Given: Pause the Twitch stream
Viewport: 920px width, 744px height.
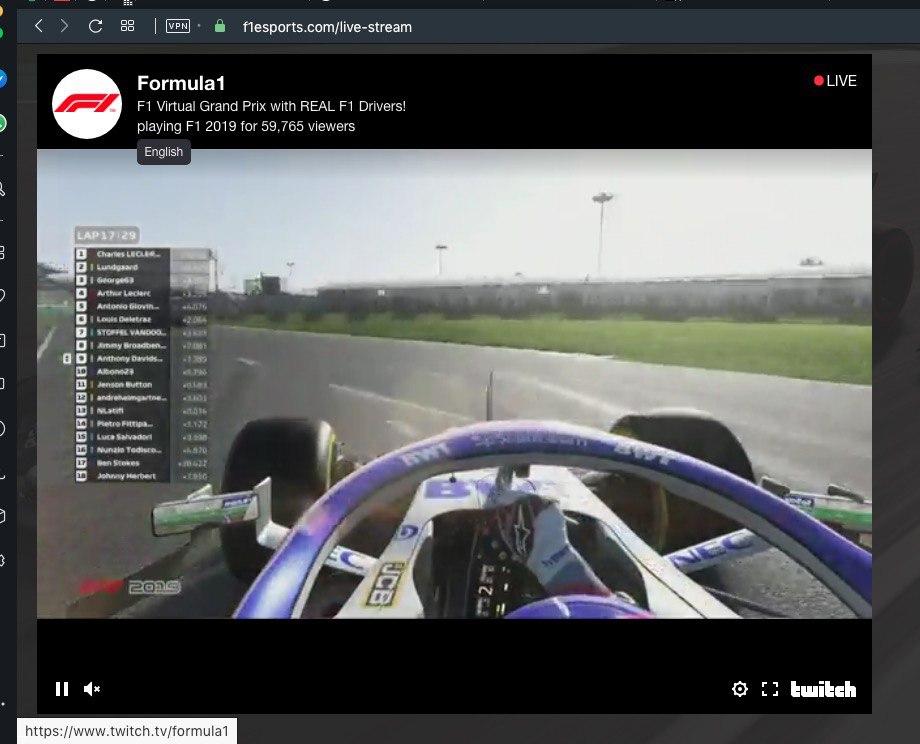Looking at the screenshot, I should point(62,689).
